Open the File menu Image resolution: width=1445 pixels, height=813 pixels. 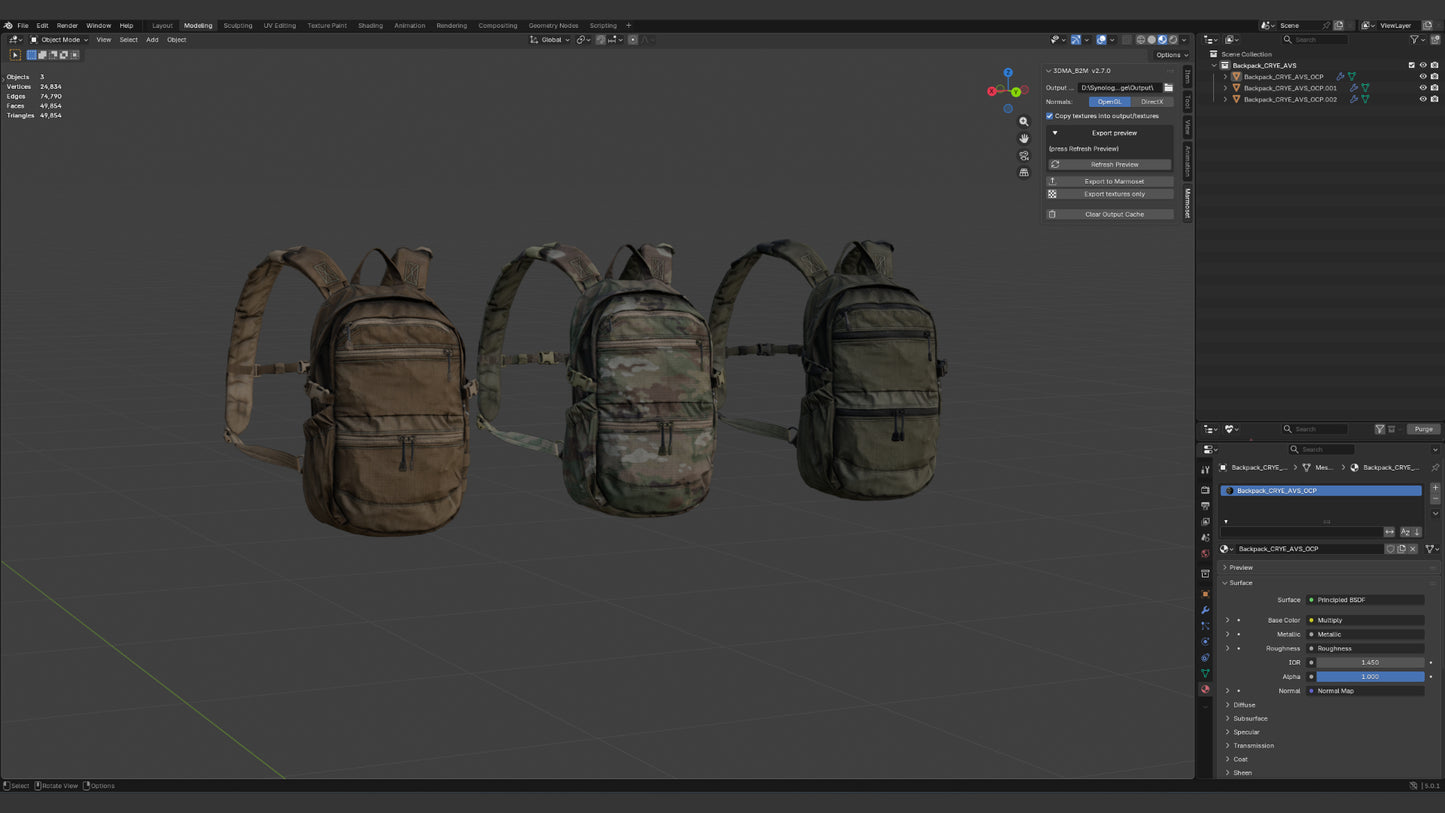point(23,26)
